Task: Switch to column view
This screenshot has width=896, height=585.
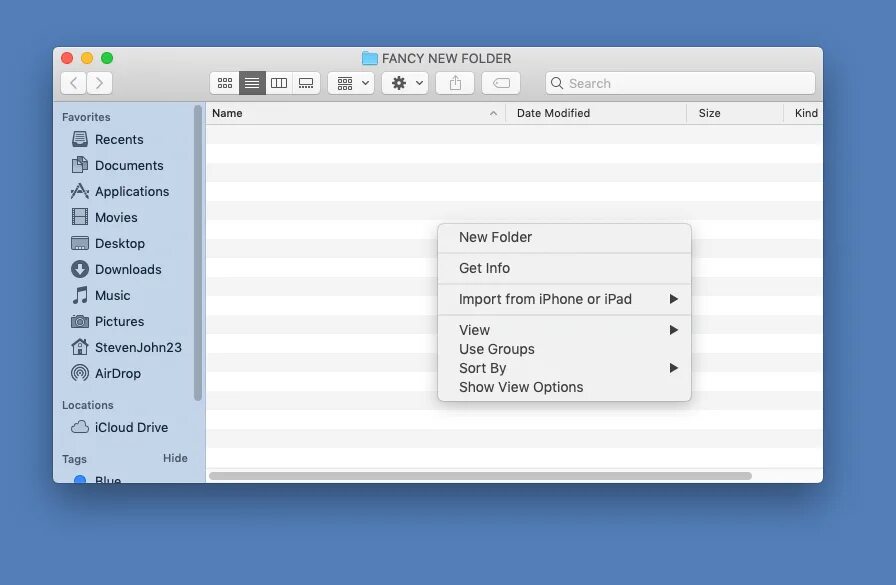Action: [x=279, y=83]
